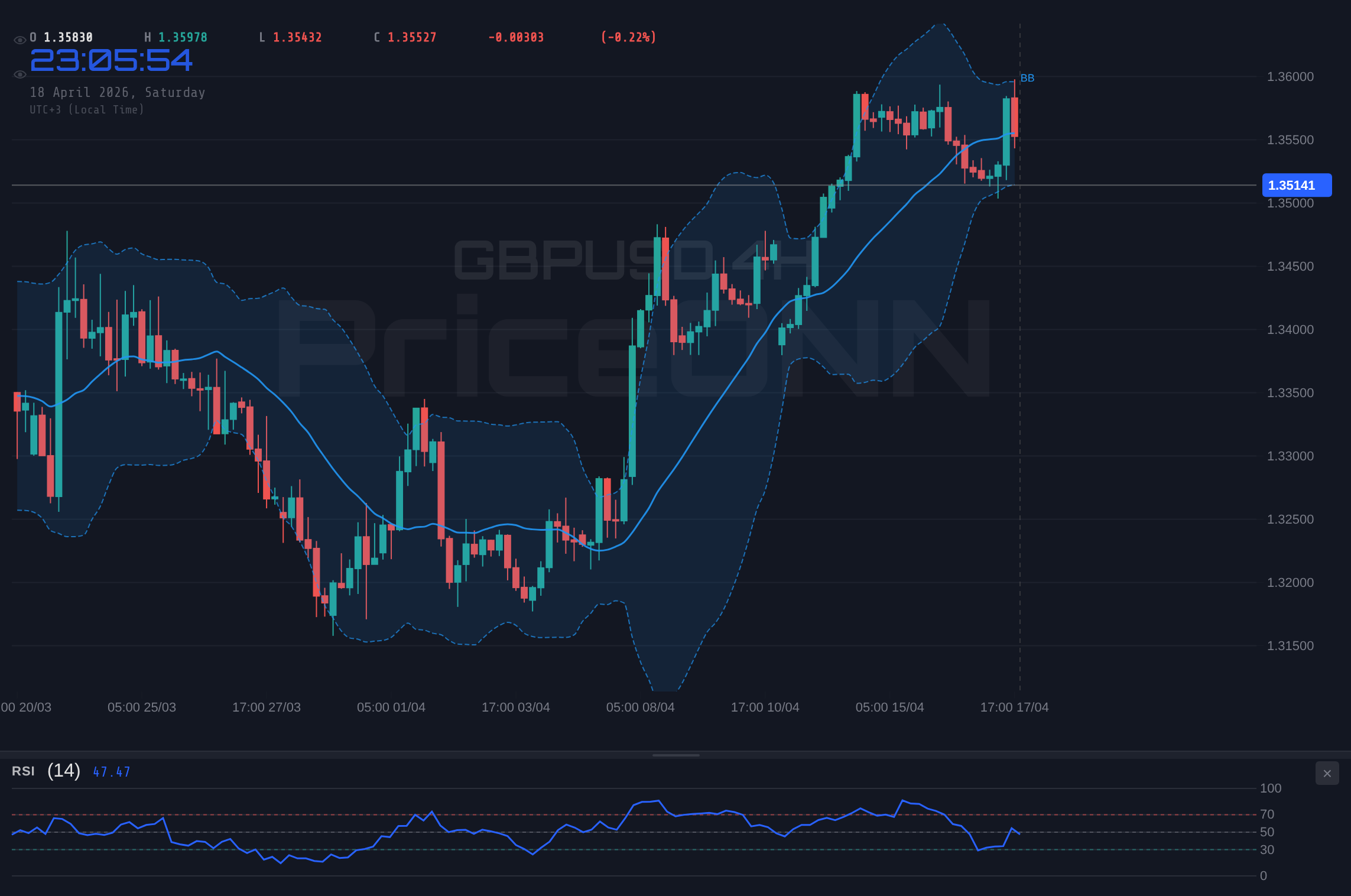Click the UTC+3 (Local Time) label
The height and width of the screenshot is (896, 1351).
(87, 110)
